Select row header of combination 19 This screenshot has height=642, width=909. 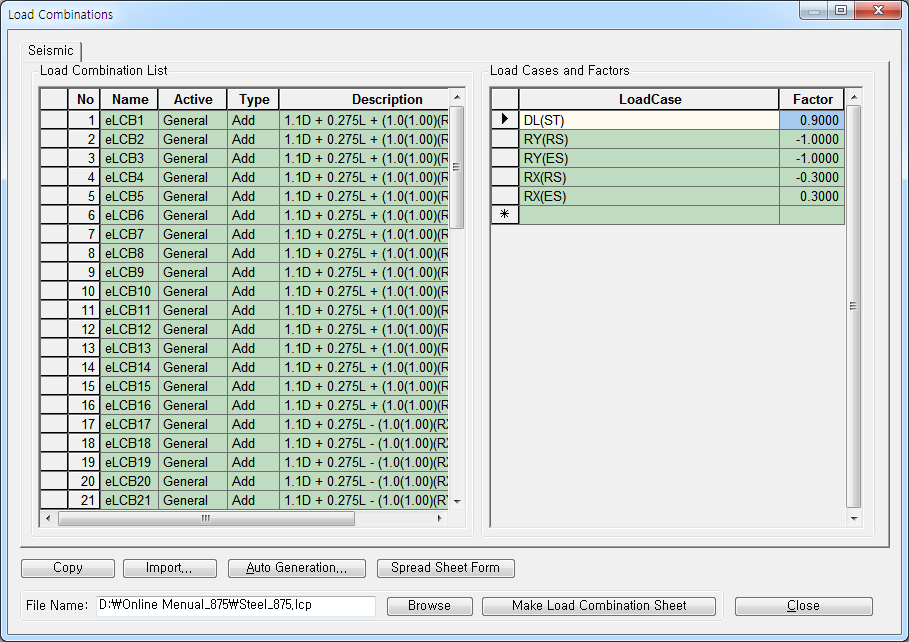(54, 462)
